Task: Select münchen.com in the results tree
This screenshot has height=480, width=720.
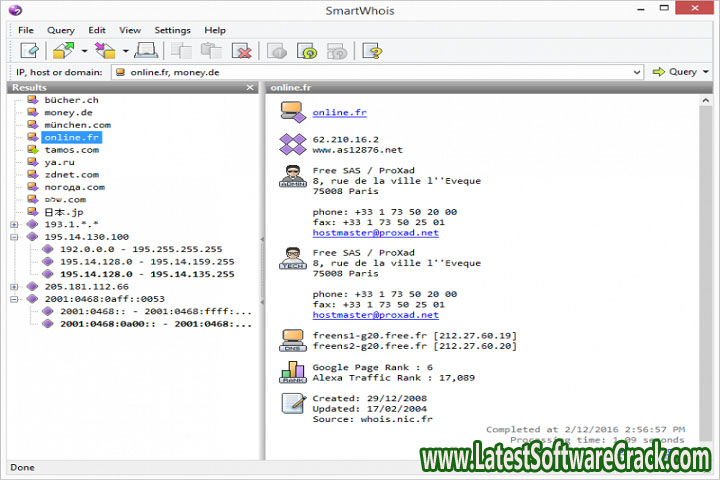Action: point(78,125)
